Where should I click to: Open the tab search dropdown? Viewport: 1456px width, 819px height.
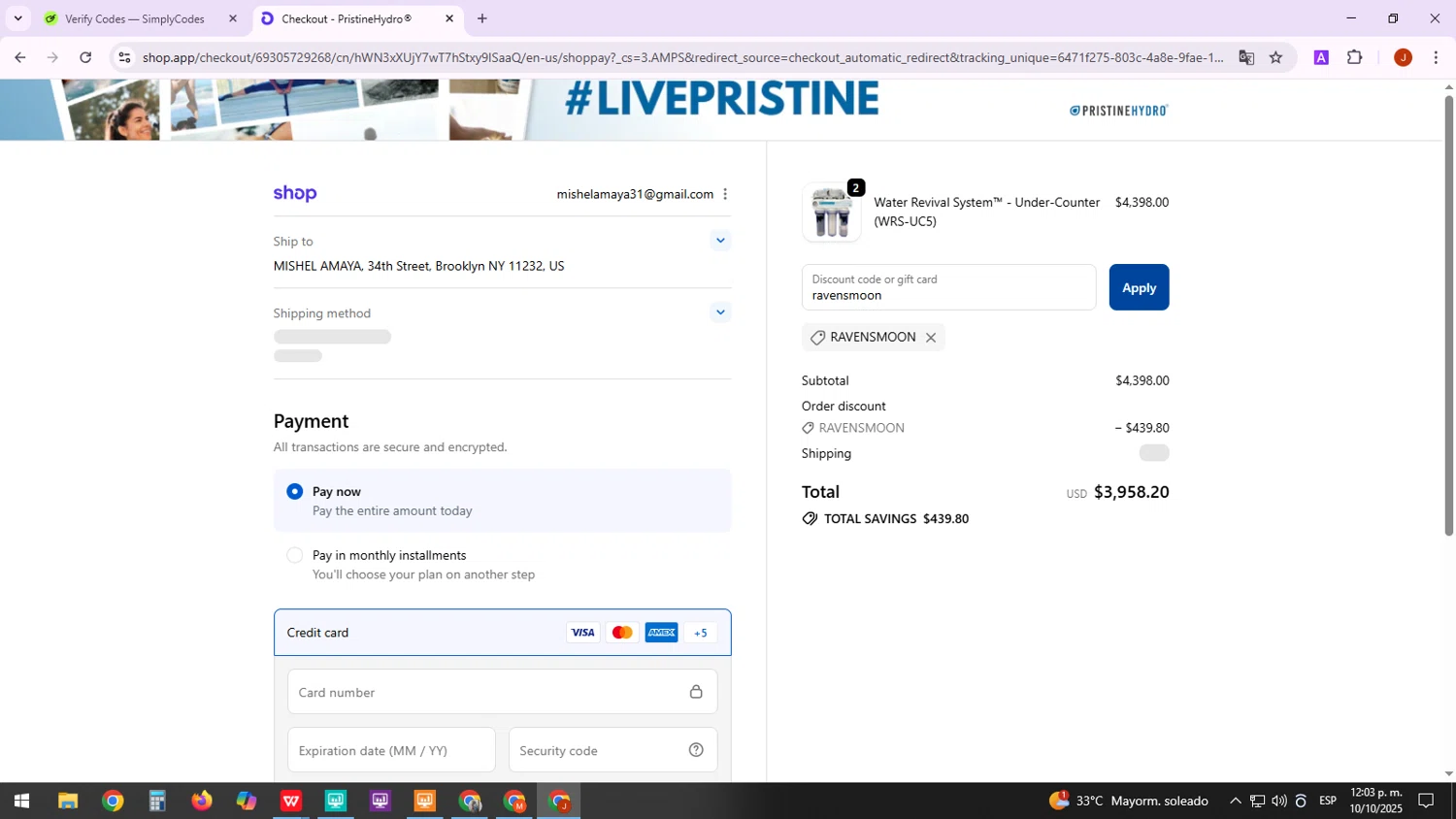17,18
